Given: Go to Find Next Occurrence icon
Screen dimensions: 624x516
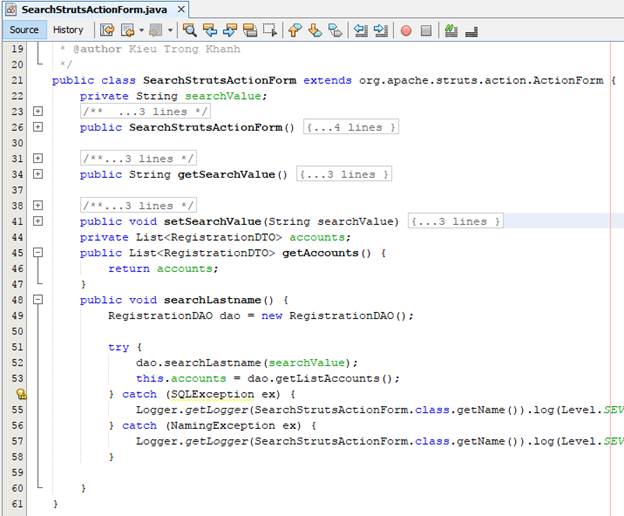Looking at the screenshot, I should [x=230, y=30].
